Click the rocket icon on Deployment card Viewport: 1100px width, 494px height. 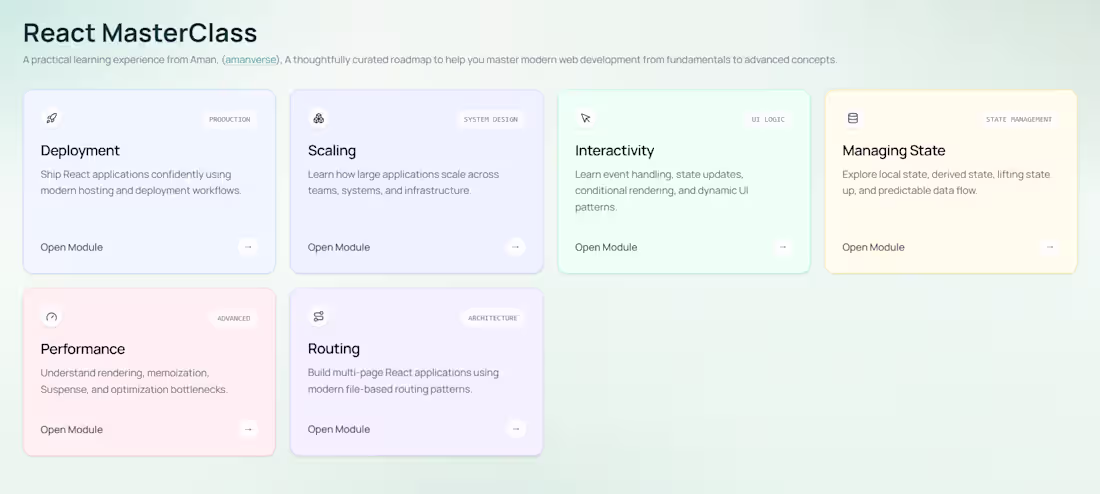[x=51, y=119]
